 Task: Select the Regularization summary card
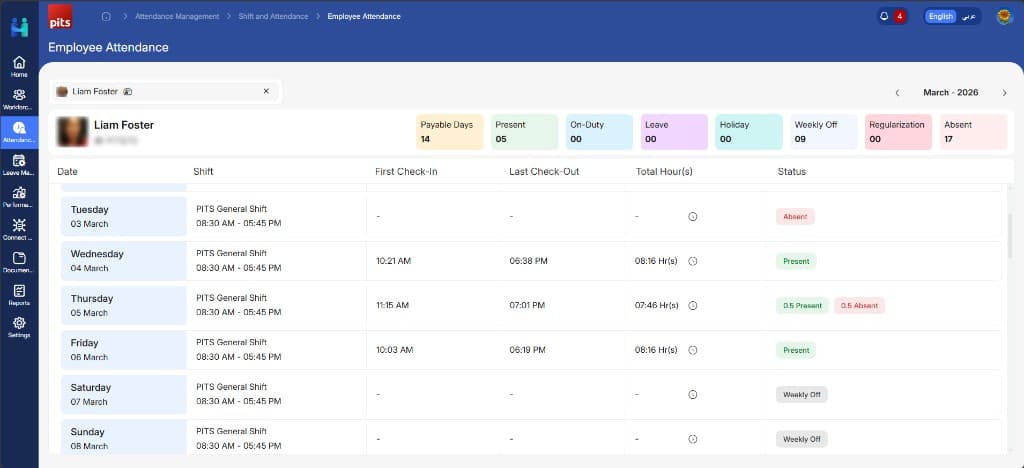899,132
